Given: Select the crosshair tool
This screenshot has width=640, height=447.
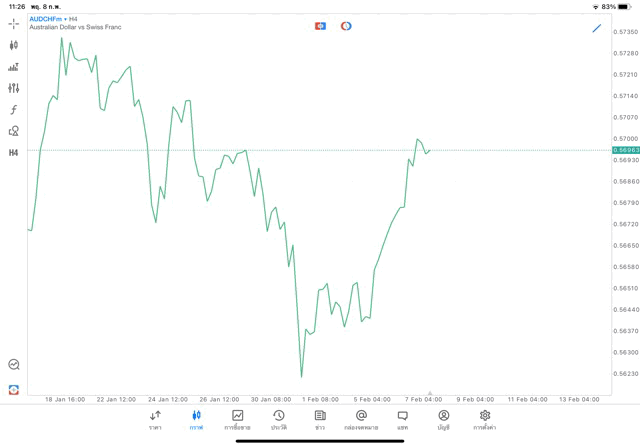Looking at the screenshot, I should (13, 23).
